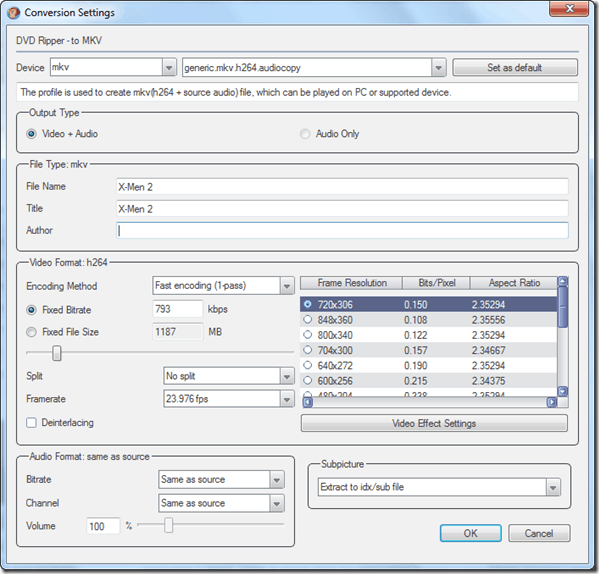Click the Cancel button
Viewport: 599px width, 574px height.
point(539,533)
